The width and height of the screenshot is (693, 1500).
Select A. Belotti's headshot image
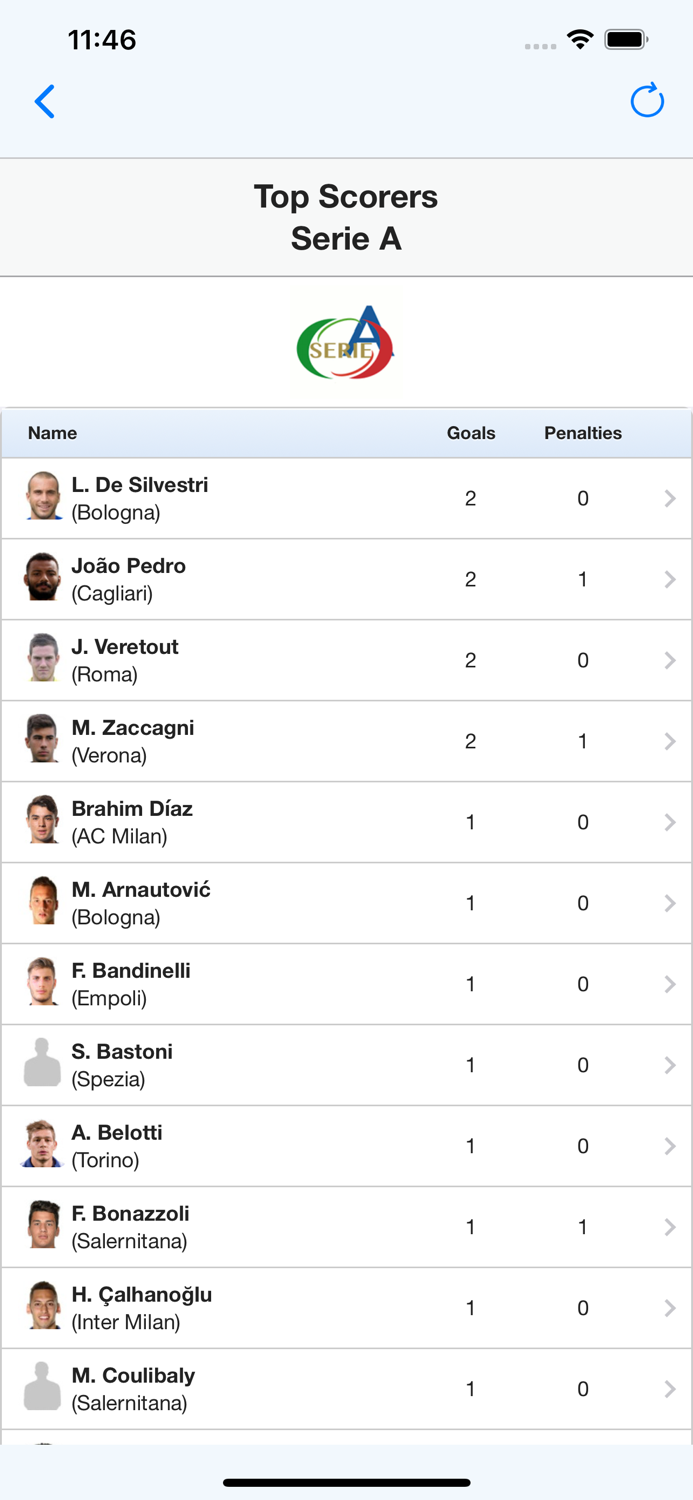click(41, 1145)
